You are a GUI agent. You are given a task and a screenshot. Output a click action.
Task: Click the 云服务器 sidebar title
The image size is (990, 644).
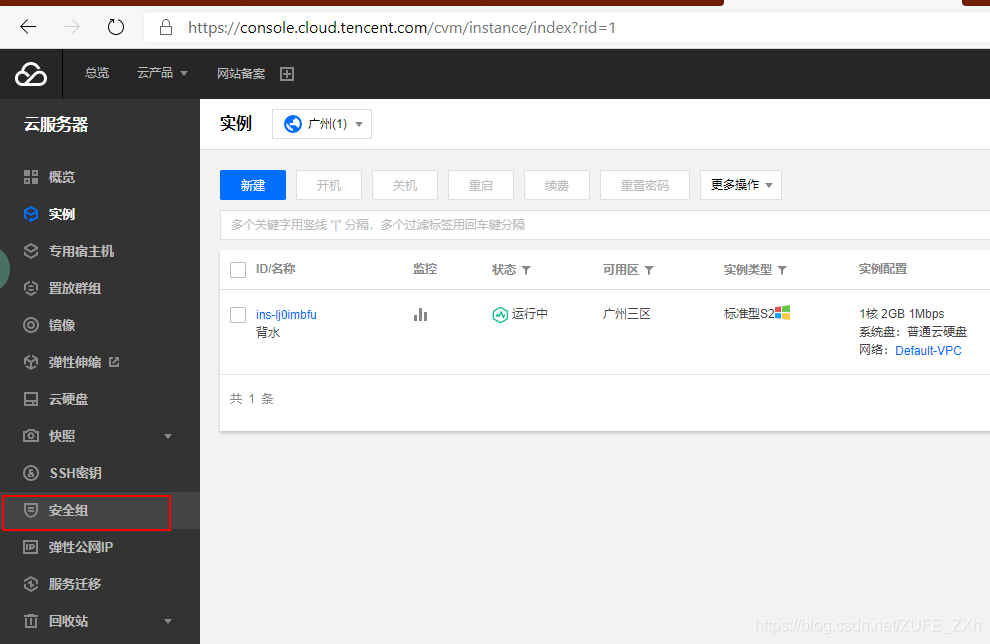56,124
